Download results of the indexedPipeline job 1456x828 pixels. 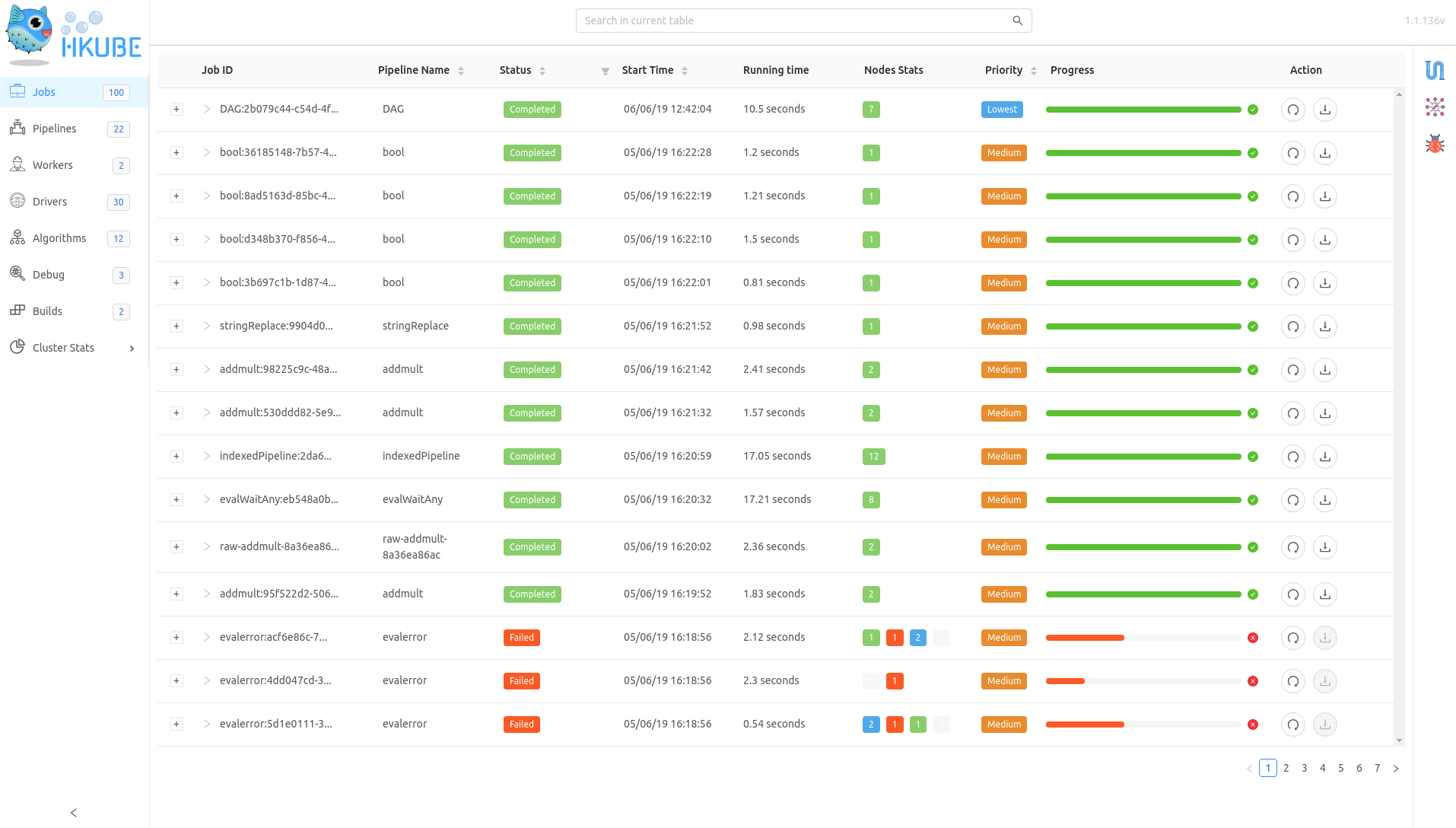(1324, 457)
